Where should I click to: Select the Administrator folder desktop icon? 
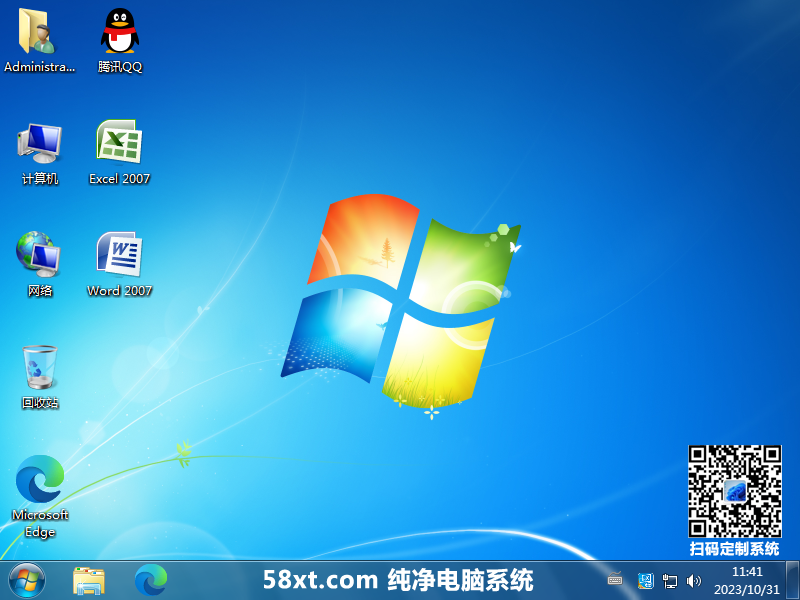click(39, 40)
